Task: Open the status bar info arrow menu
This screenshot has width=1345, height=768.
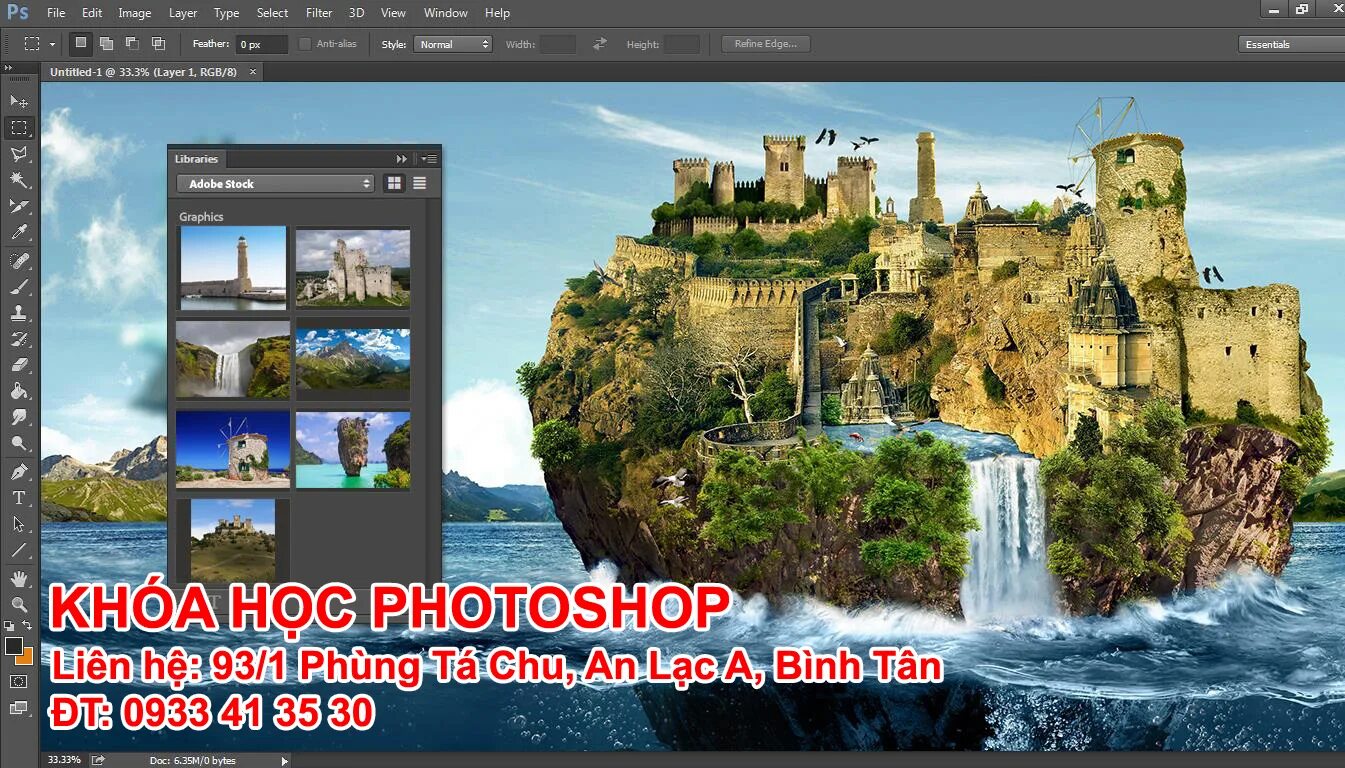Action: (x=285, y=760)
